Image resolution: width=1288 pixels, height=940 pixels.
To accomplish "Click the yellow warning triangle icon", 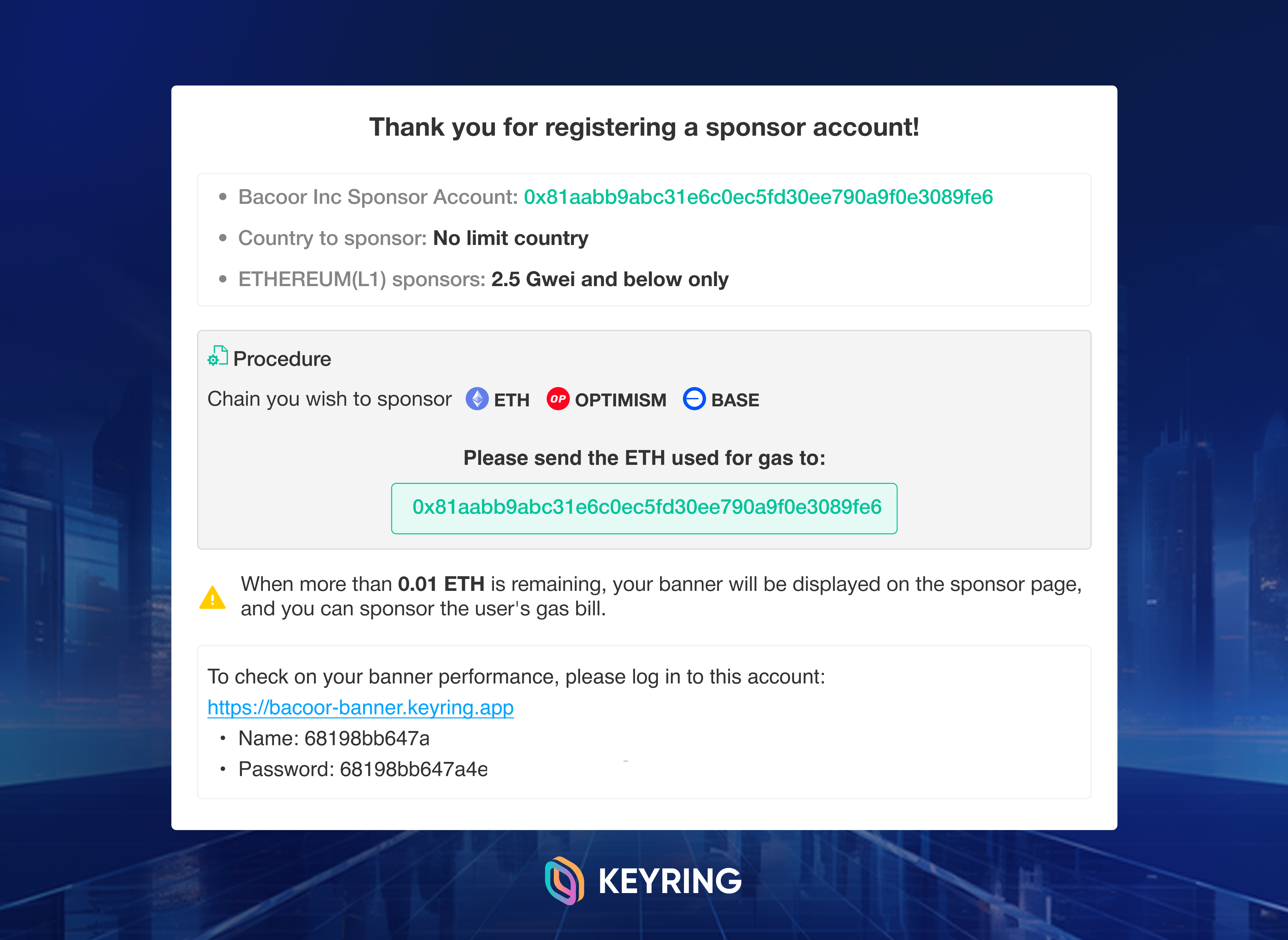I will [213, 597].
